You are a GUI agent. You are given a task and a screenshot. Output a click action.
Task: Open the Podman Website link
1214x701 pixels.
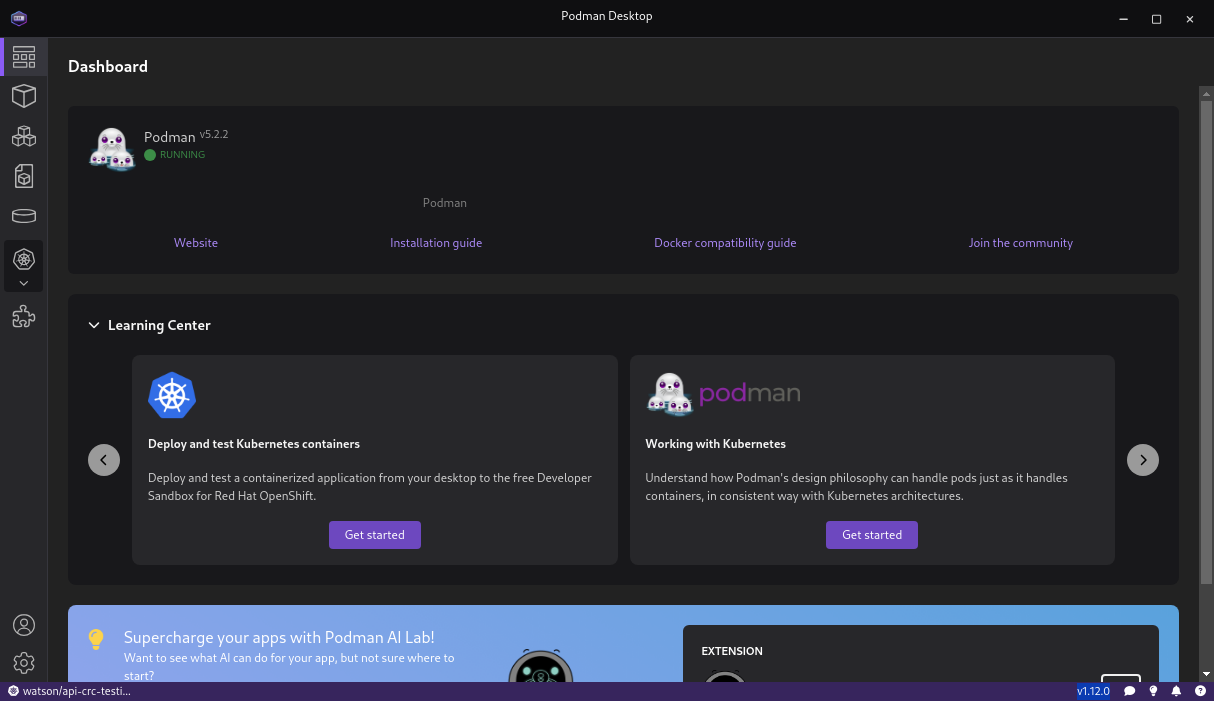(x=196, y=243)
